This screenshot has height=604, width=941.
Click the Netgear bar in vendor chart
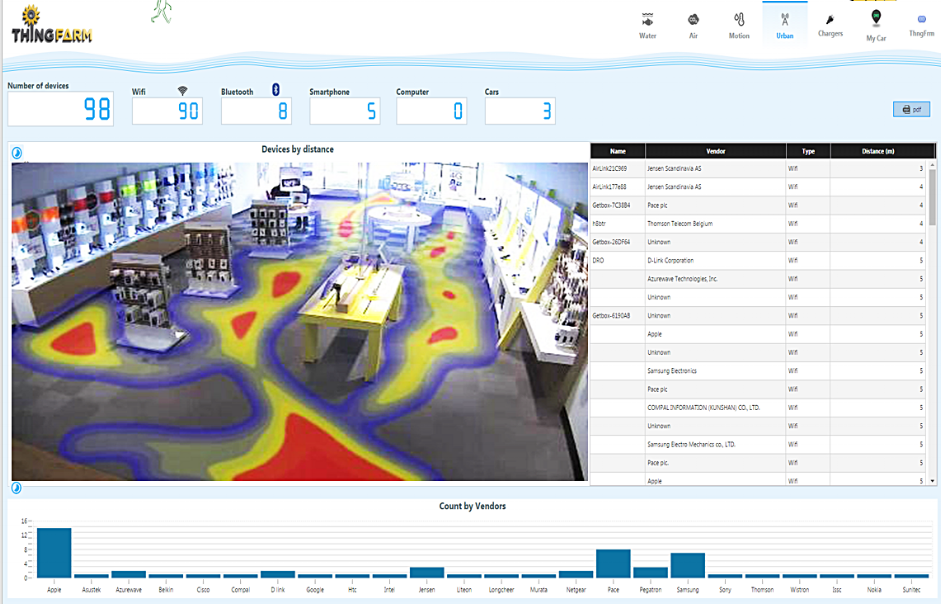[576, 575]
